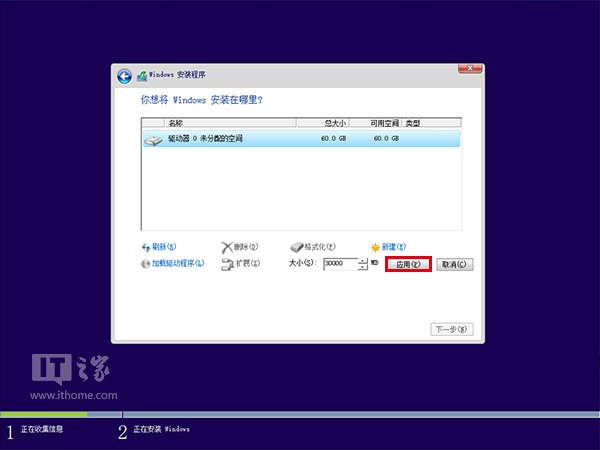
Task: Click the Format (格式化) option
Action: coord(320,247)
